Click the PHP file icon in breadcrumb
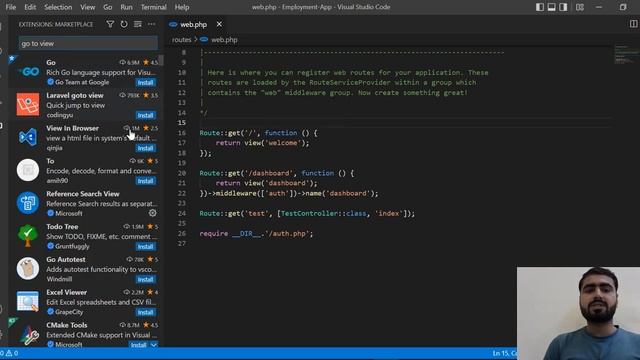The height and width of the screenshot is (360, 640). coord(204,40)
